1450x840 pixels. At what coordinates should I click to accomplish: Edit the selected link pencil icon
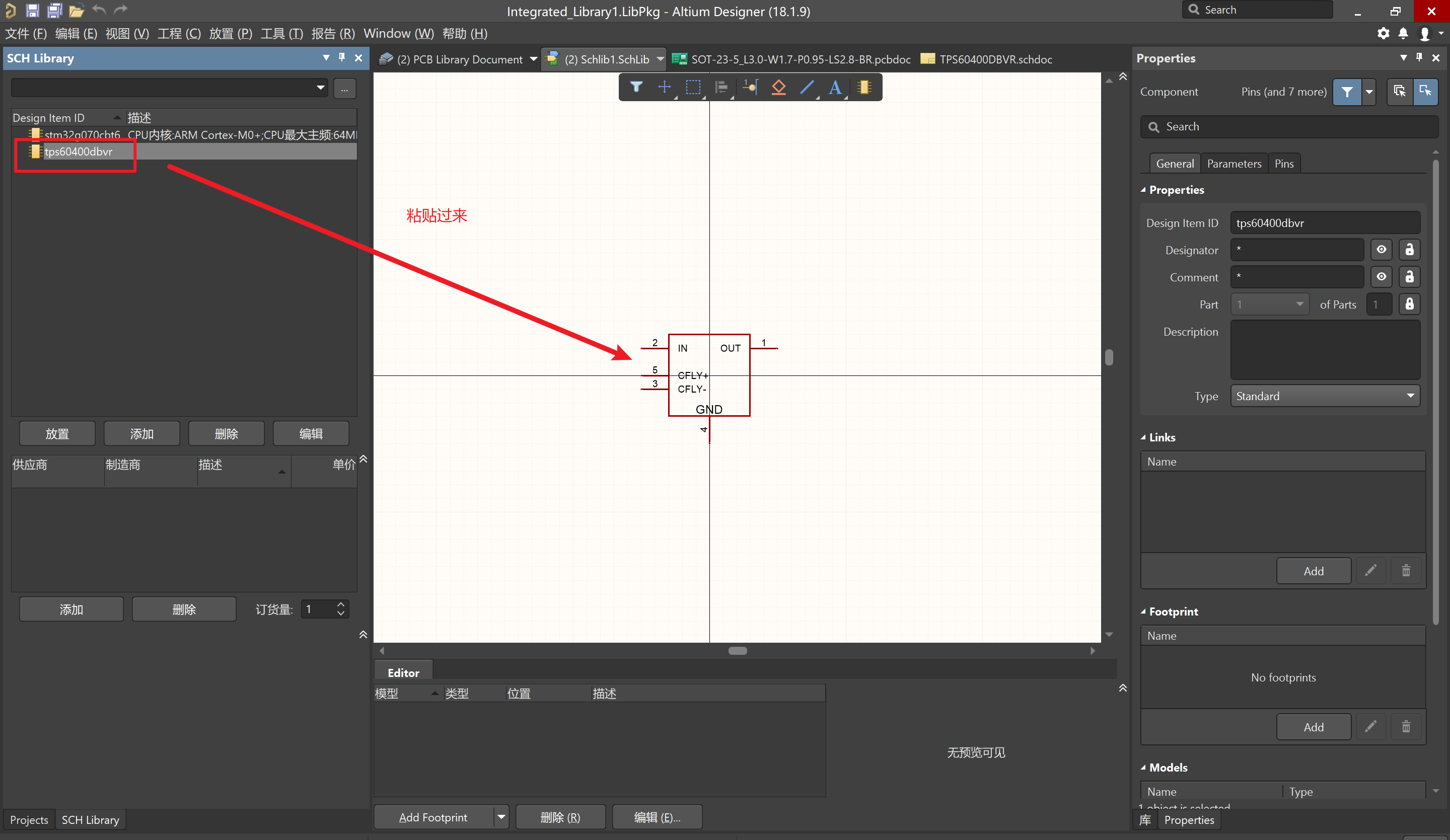(x=1370, y=571)
